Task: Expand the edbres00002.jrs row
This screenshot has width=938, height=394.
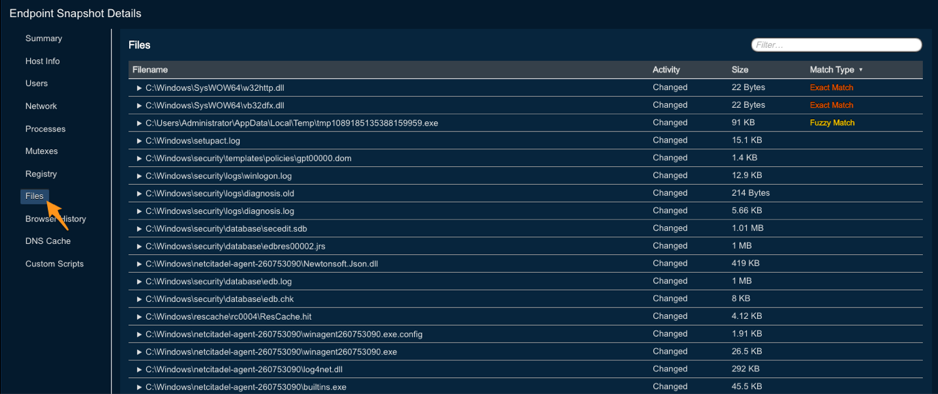Action: tap(139, 246)
